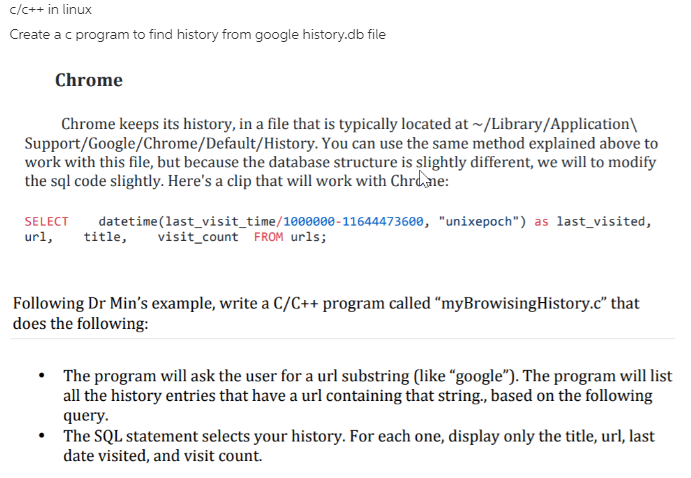The width and height of the screenshot is (691, 478).
Task: Click 'visit_count' in the SQL code
Action: click(198, 237)
